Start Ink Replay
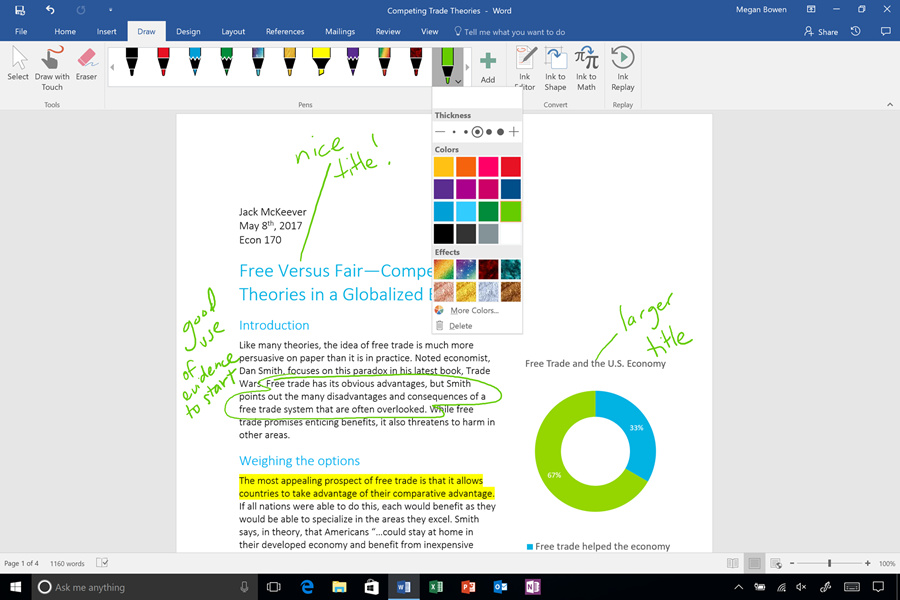This screenshot has width=900, height=600. pos(623,69)
